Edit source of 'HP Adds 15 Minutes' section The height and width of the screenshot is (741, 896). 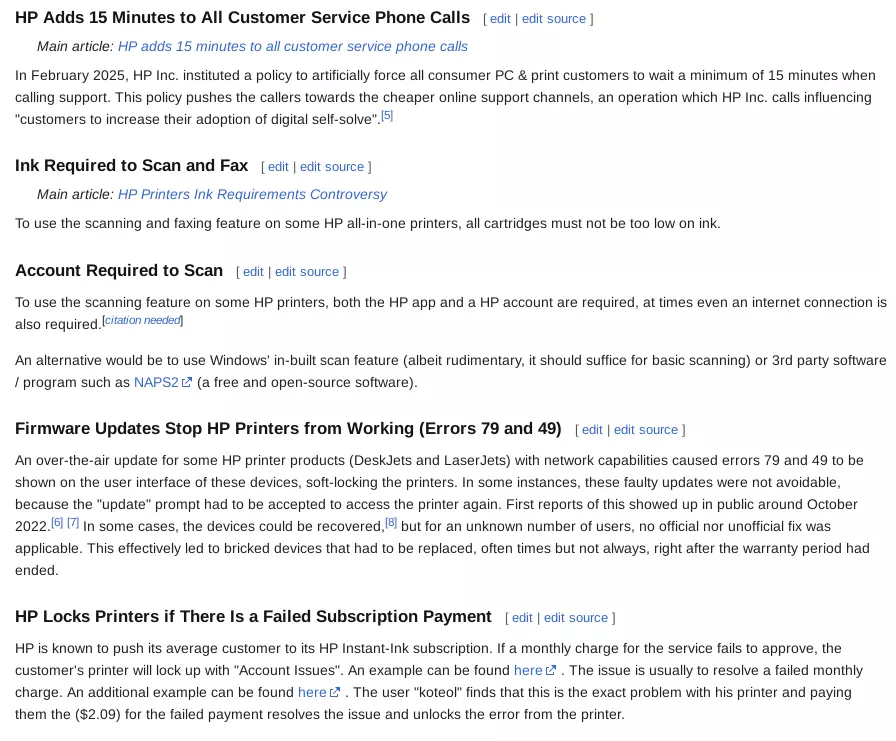click(x=554, y=19)
